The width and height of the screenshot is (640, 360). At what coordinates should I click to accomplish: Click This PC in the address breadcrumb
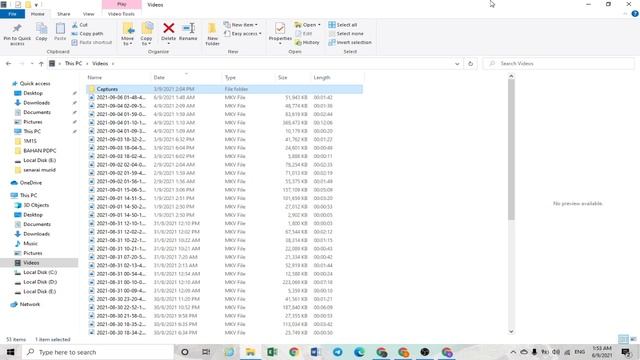pos(73,64)
